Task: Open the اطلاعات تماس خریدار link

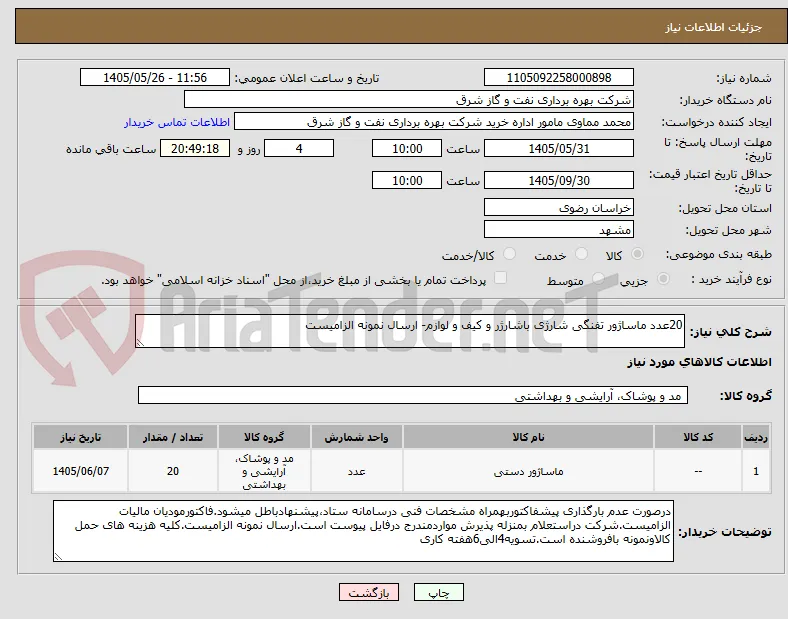Action: click(177, 122)
